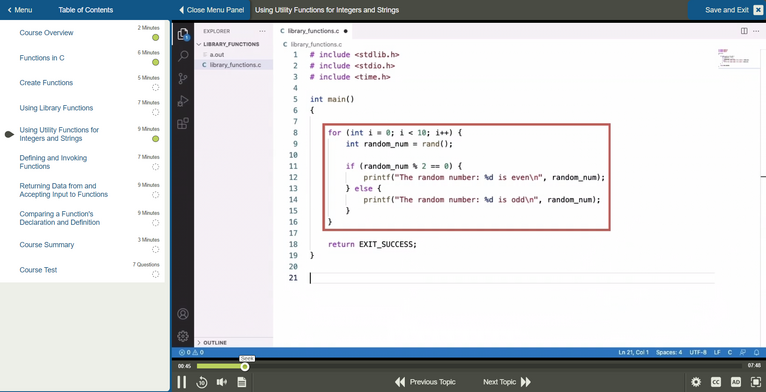This screenshot has height=392, width=766.
Task: Click the notifications bell in status bar
Action: pos(757,352)
